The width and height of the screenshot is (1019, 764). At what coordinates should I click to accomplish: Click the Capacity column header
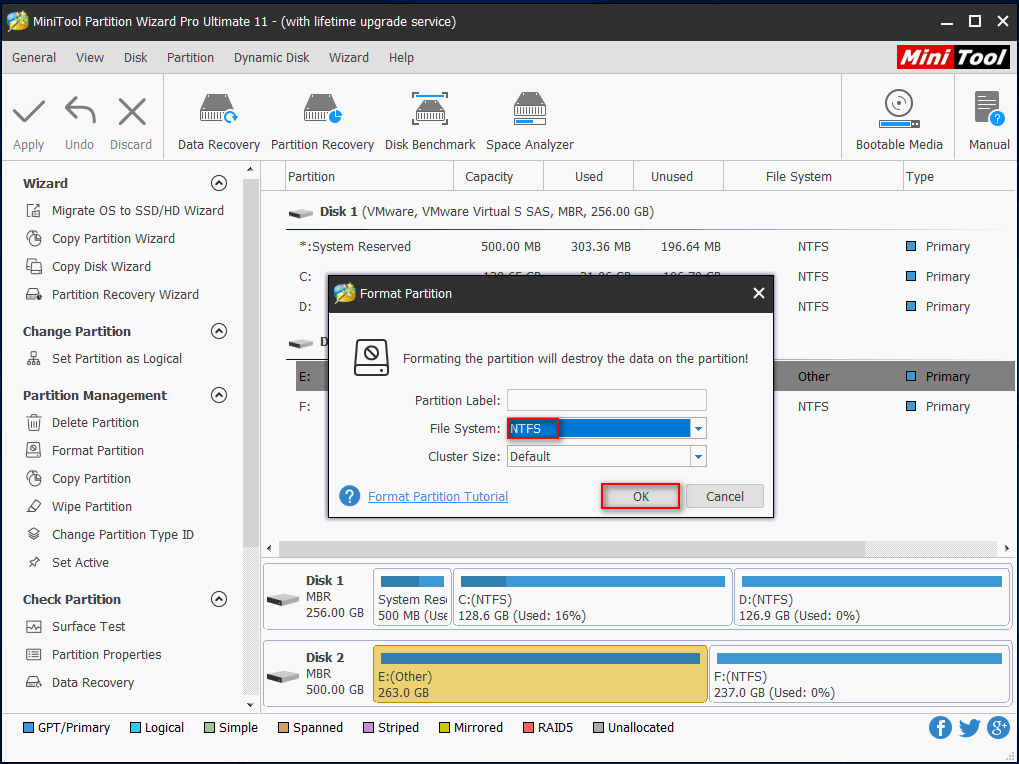[x=498, y=177]
